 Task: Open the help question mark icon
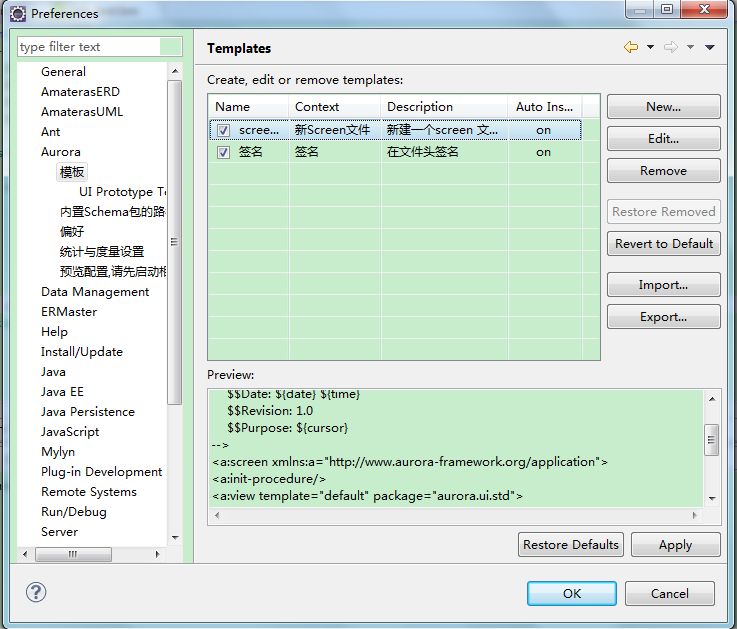tap(36, 592)
